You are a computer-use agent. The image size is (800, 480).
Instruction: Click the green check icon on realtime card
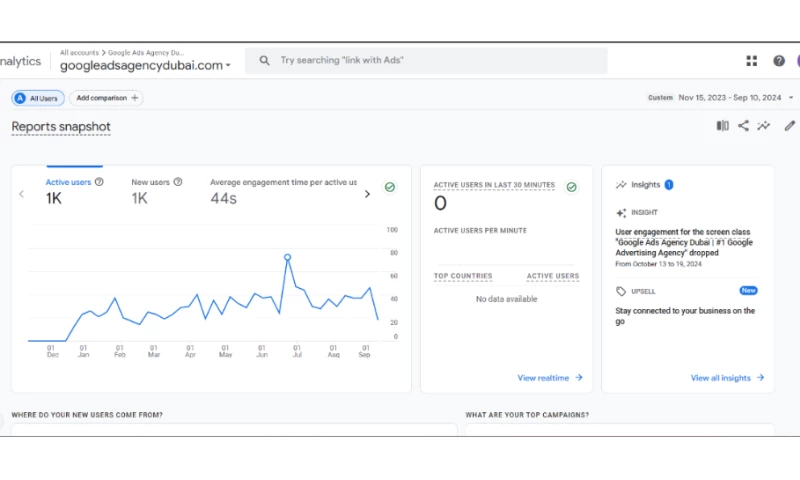[x=571, y=187]
